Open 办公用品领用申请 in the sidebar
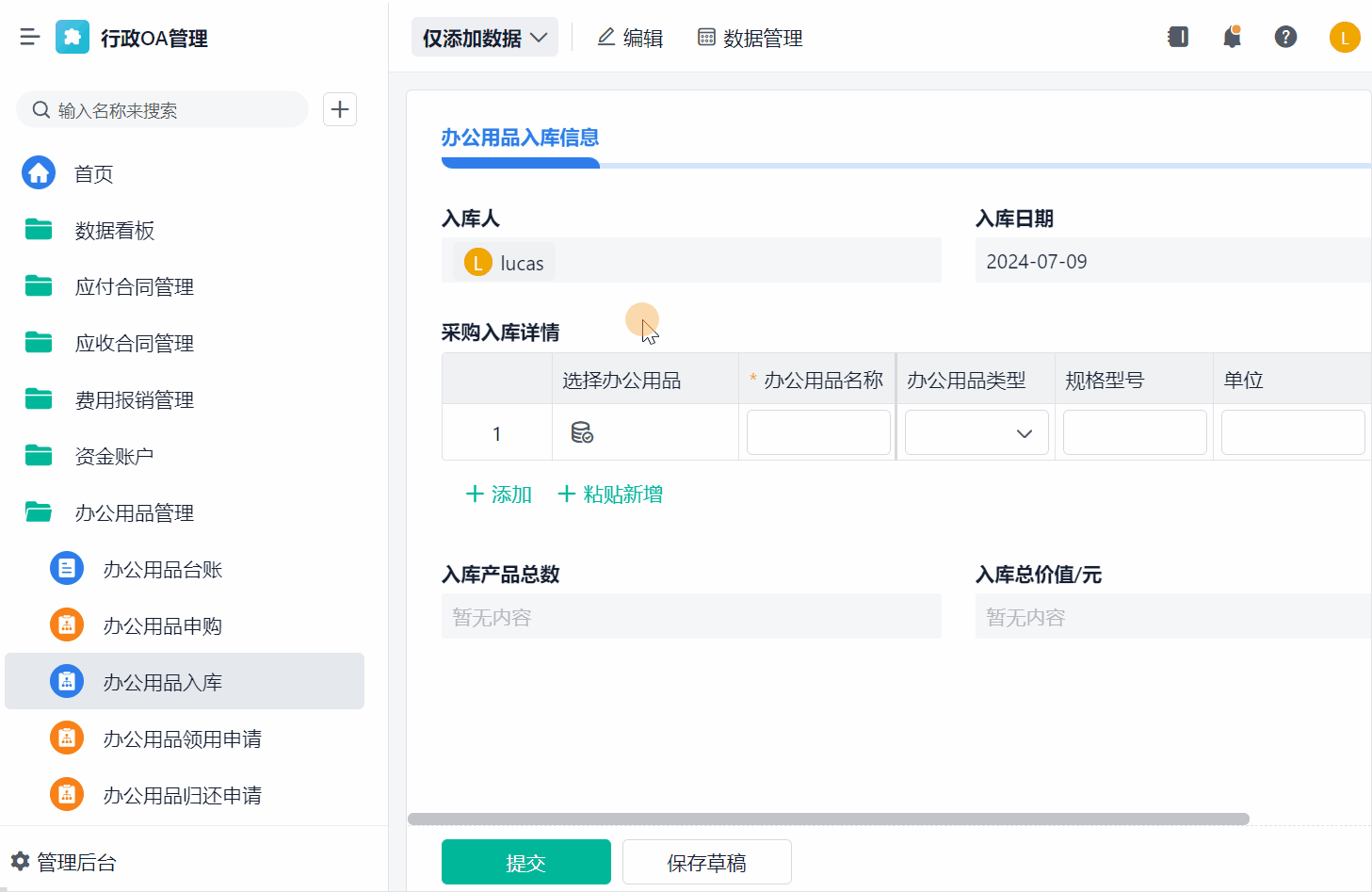Viewport: 1372px width, 892px height. tap(182, 738)
